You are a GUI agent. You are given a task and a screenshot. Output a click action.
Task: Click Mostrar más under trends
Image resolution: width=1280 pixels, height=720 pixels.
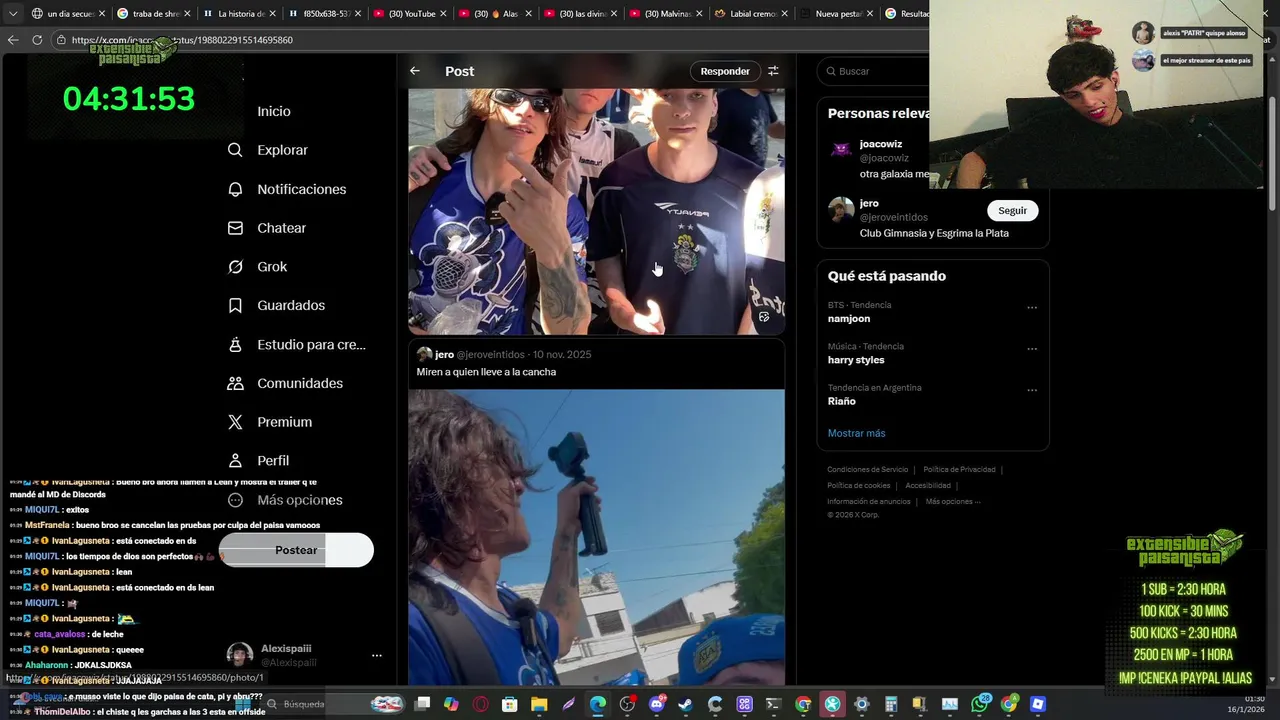(x=856, y=433)
